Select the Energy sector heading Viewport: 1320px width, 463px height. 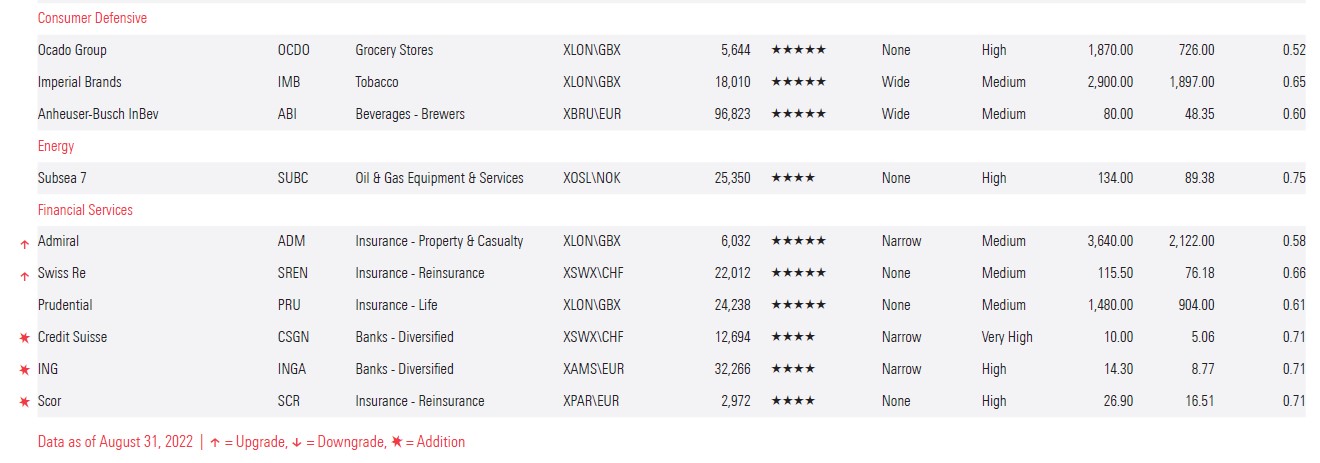click(56, 146)
